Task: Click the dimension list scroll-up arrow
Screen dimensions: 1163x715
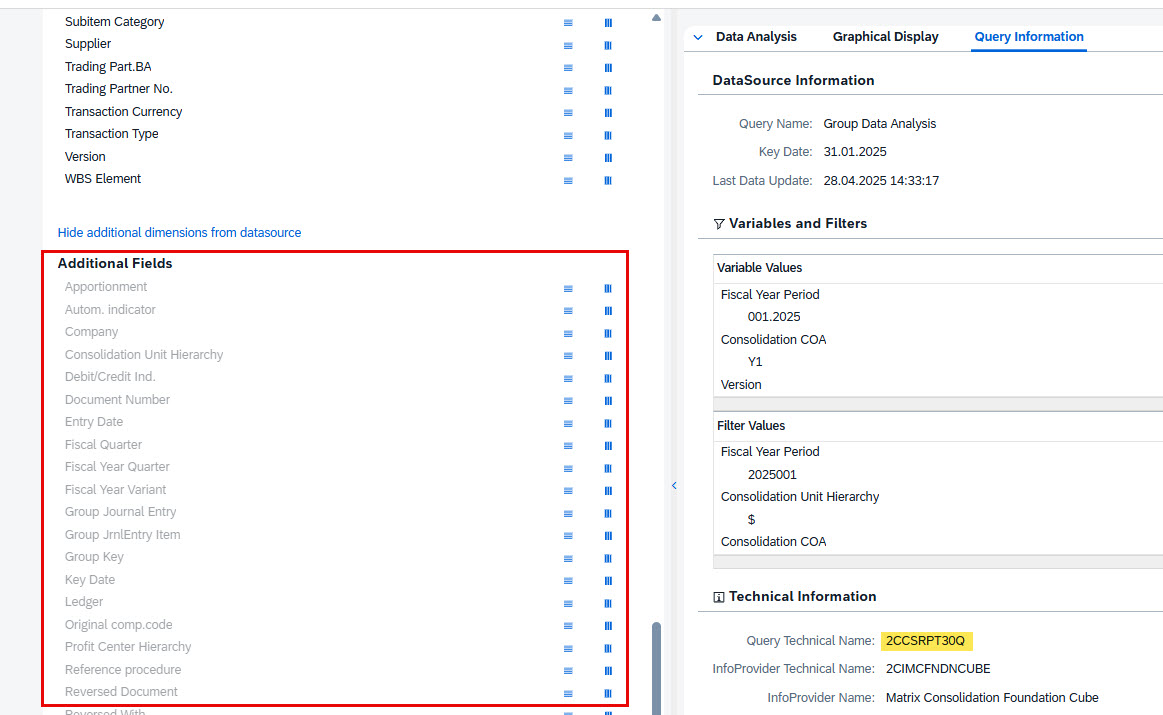Action: click(656, 18)
